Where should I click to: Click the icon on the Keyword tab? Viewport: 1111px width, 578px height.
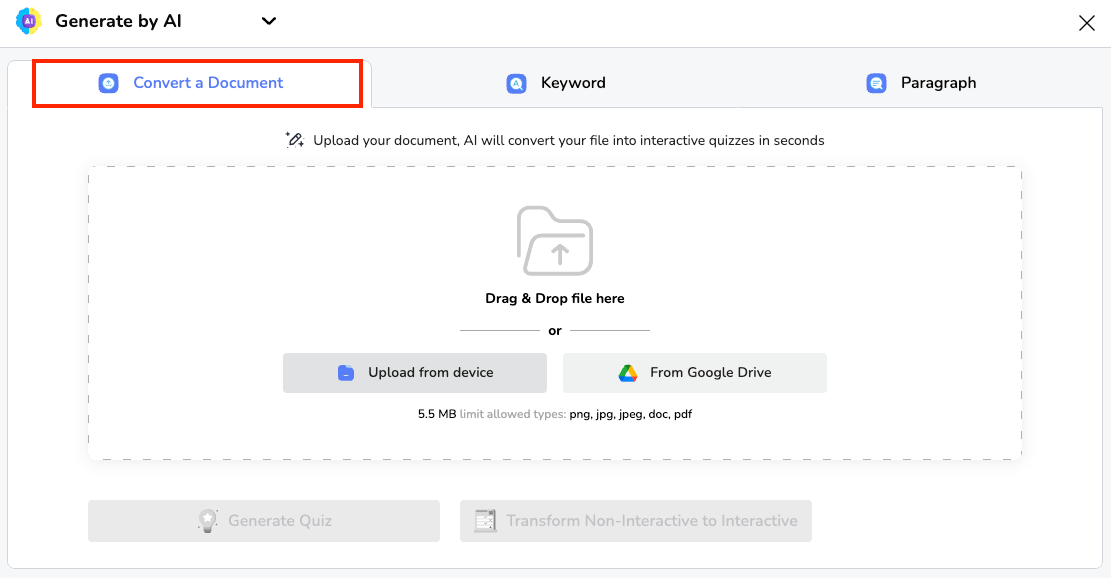pos(516,83)
